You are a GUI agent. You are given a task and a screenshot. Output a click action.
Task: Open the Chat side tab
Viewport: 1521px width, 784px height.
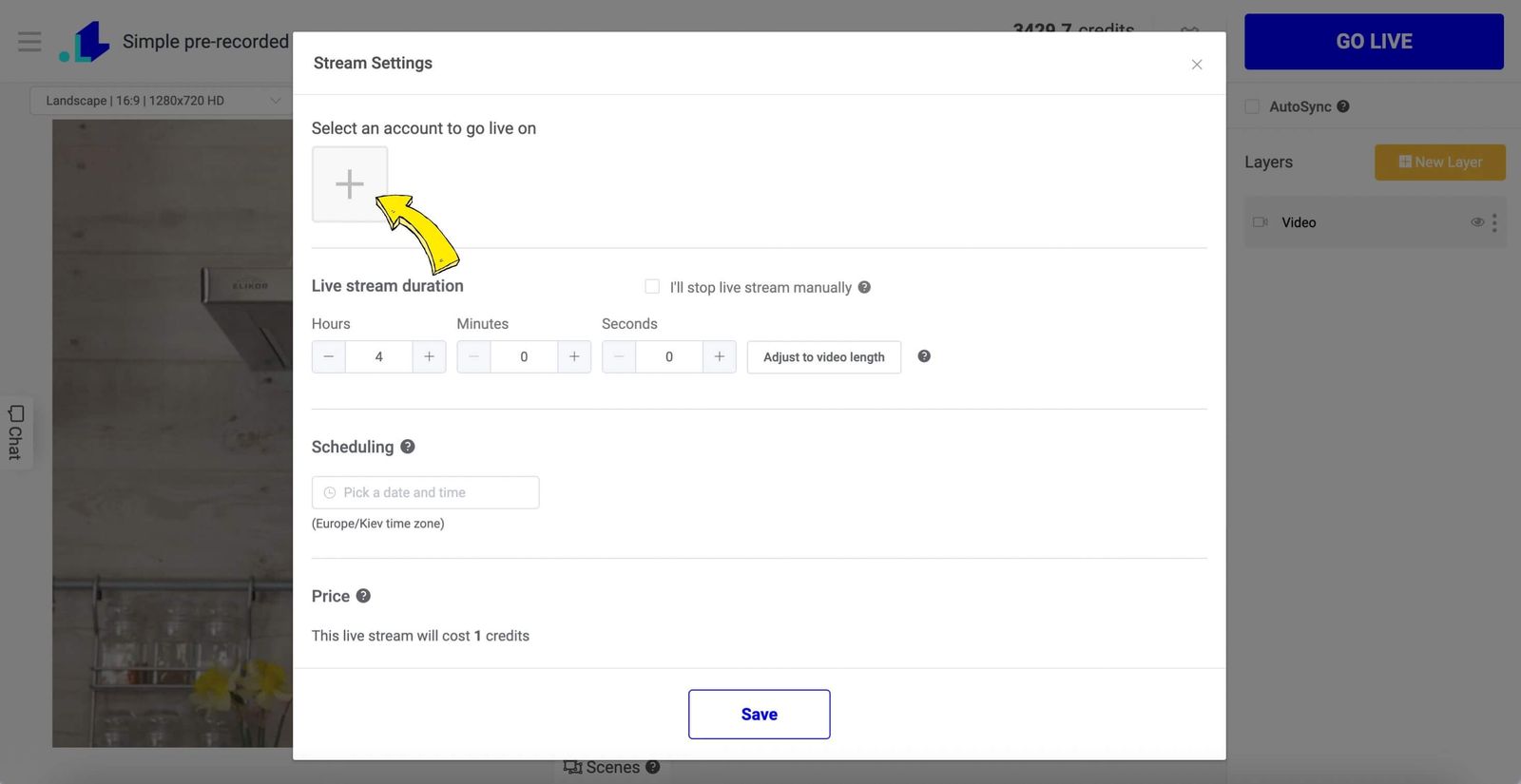click(15, 432)
